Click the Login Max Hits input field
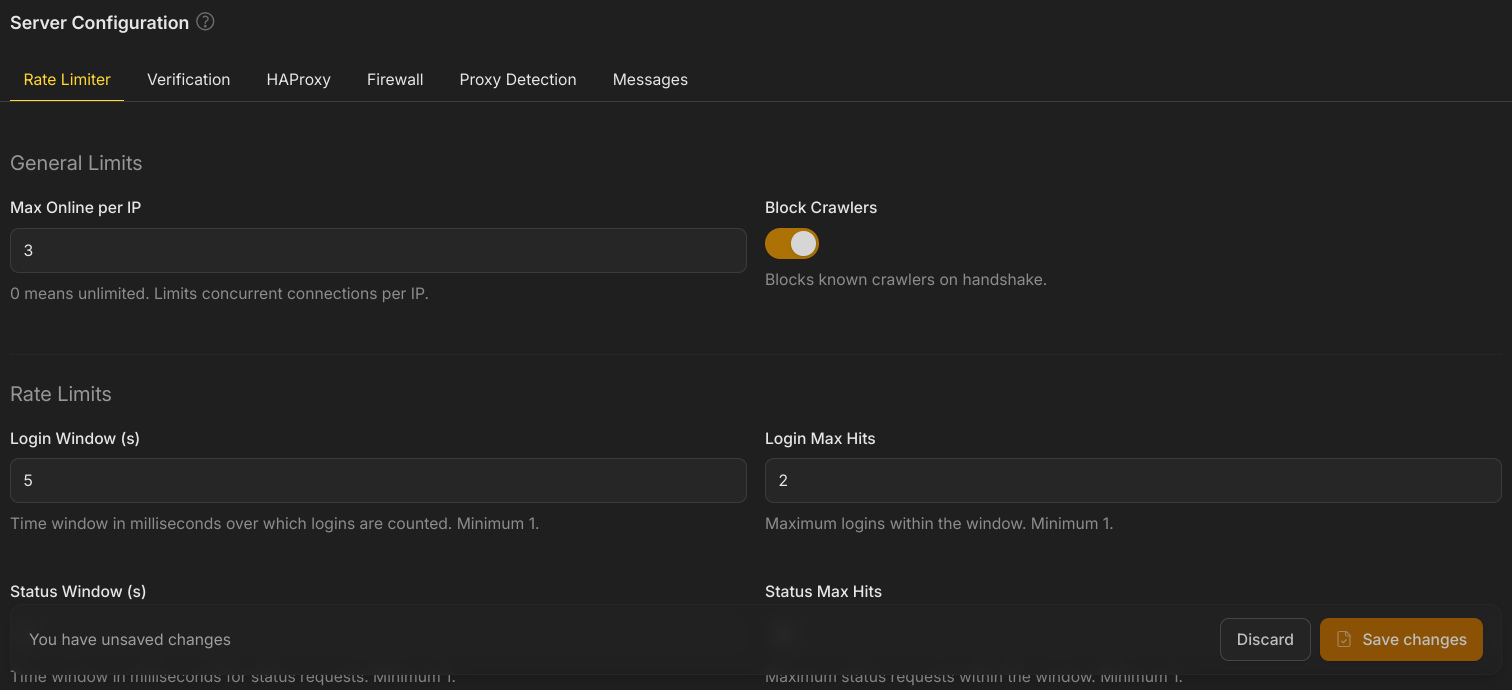This screenshot has width=1512, height=690. pos(1133,480)
